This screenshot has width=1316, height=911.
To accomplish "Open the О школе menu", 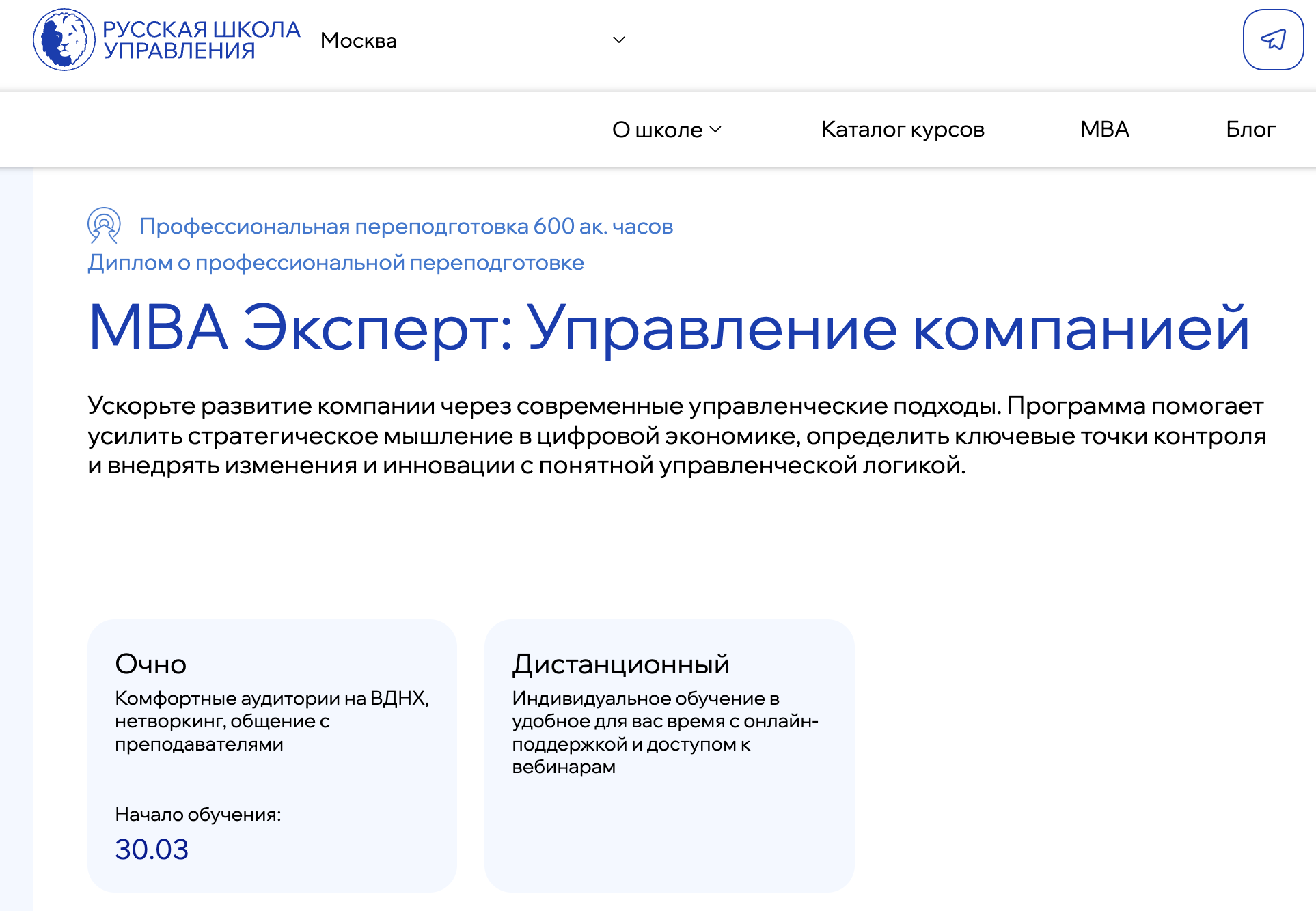I will pos(657,130).
